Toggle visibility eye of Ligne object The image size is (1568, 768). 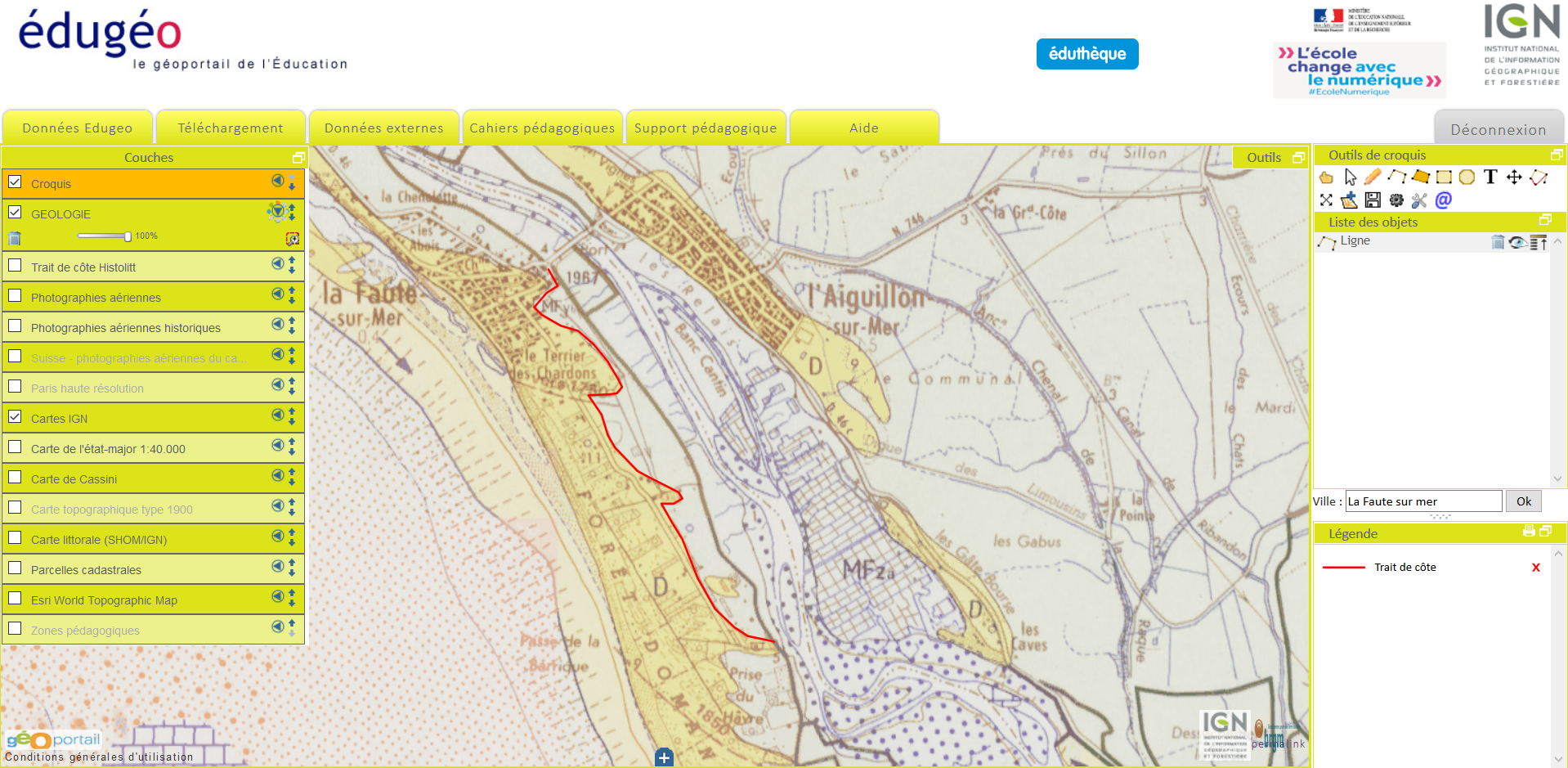[1517, 242]
